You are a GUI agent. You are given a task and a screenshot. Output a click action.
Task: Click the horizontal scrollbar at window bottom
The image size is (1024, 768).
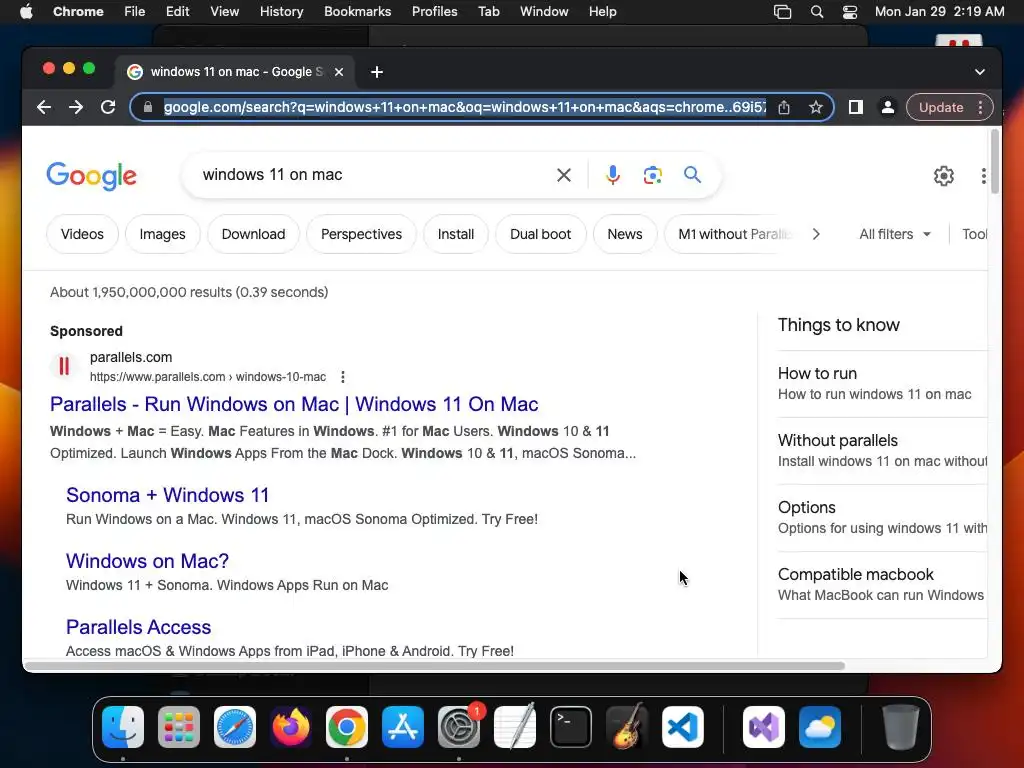(435, 666)
